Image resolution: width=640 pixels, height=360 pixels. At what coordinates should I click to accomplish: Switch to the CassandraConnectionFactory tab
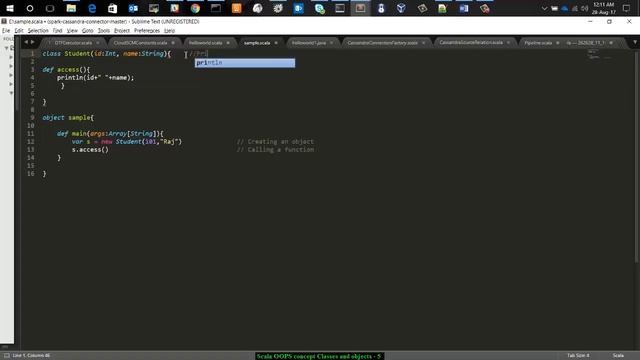382,43
